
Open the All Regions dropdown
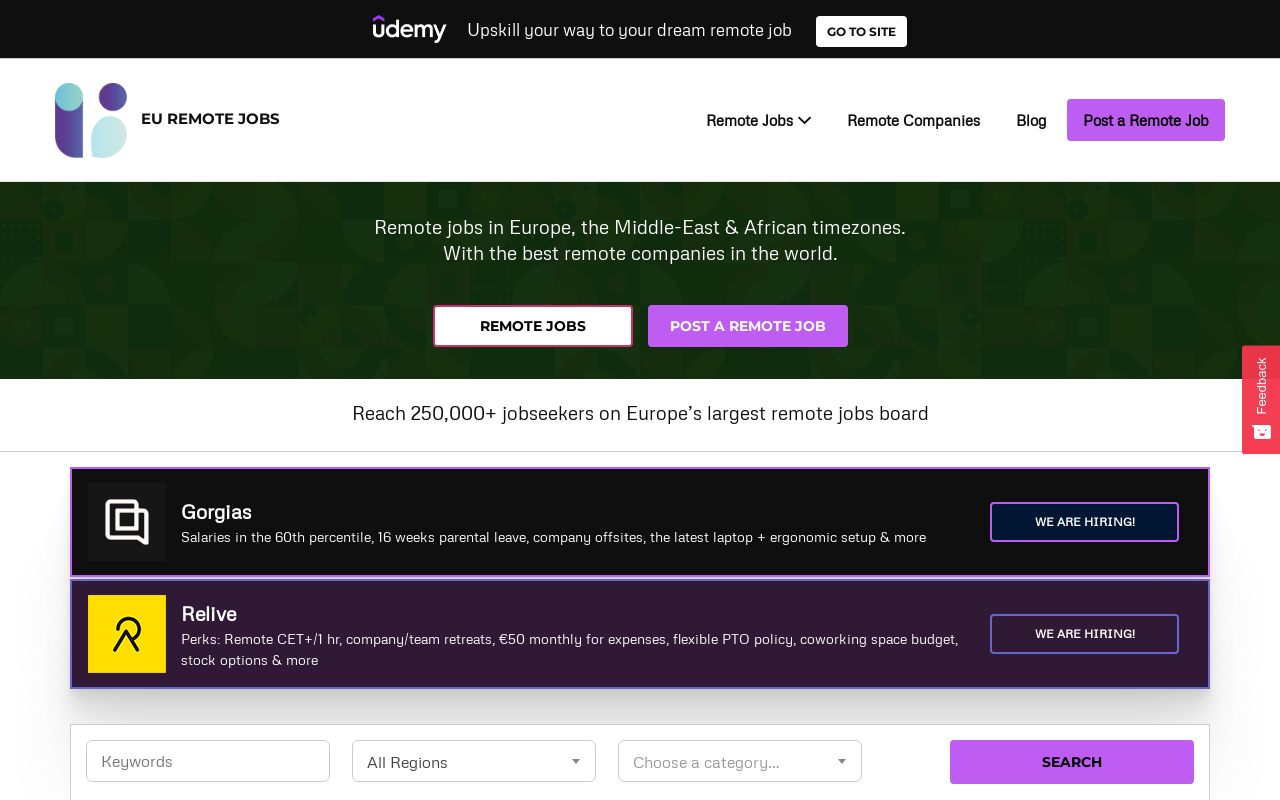pyautogui.click(x=474, y=762)
